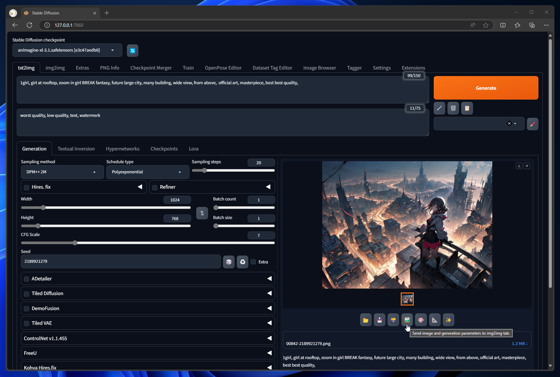The height and width of the screenshot is (377, 560).
Task: Open the styles dropdown arrow
Action: pos(515,124)
